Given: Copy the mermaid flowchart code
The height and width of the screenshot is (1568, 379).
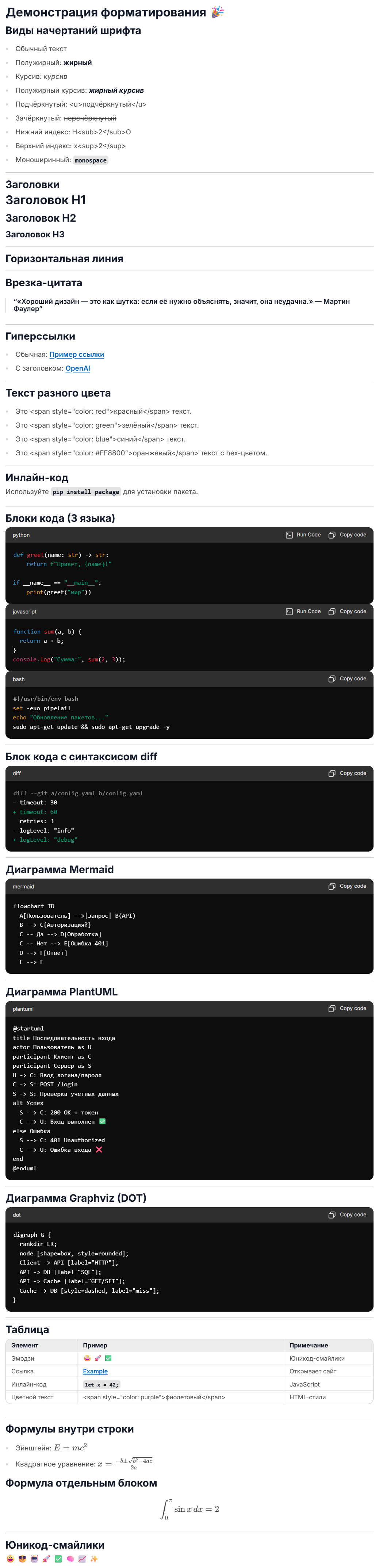Looking at the screenshot, I should click(347, 887).
